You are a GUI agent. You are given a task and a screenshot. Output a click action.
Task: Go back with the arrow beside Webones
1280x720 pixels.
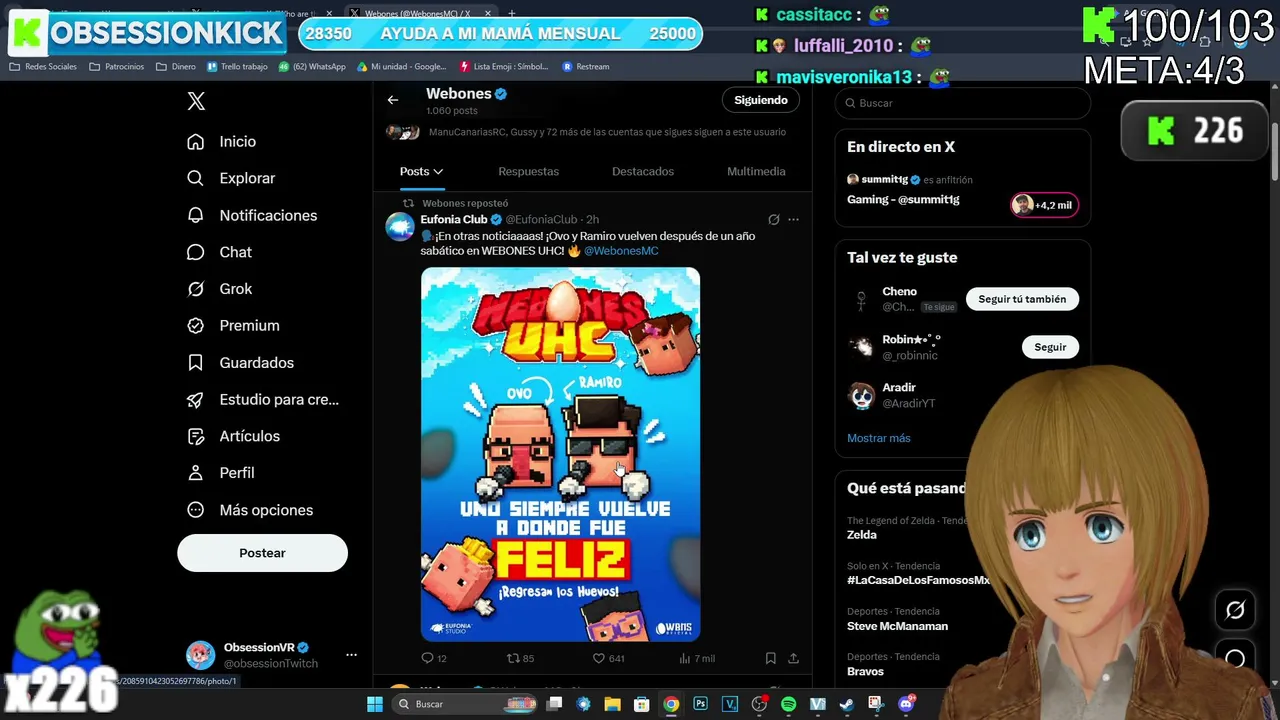(393, 100)
